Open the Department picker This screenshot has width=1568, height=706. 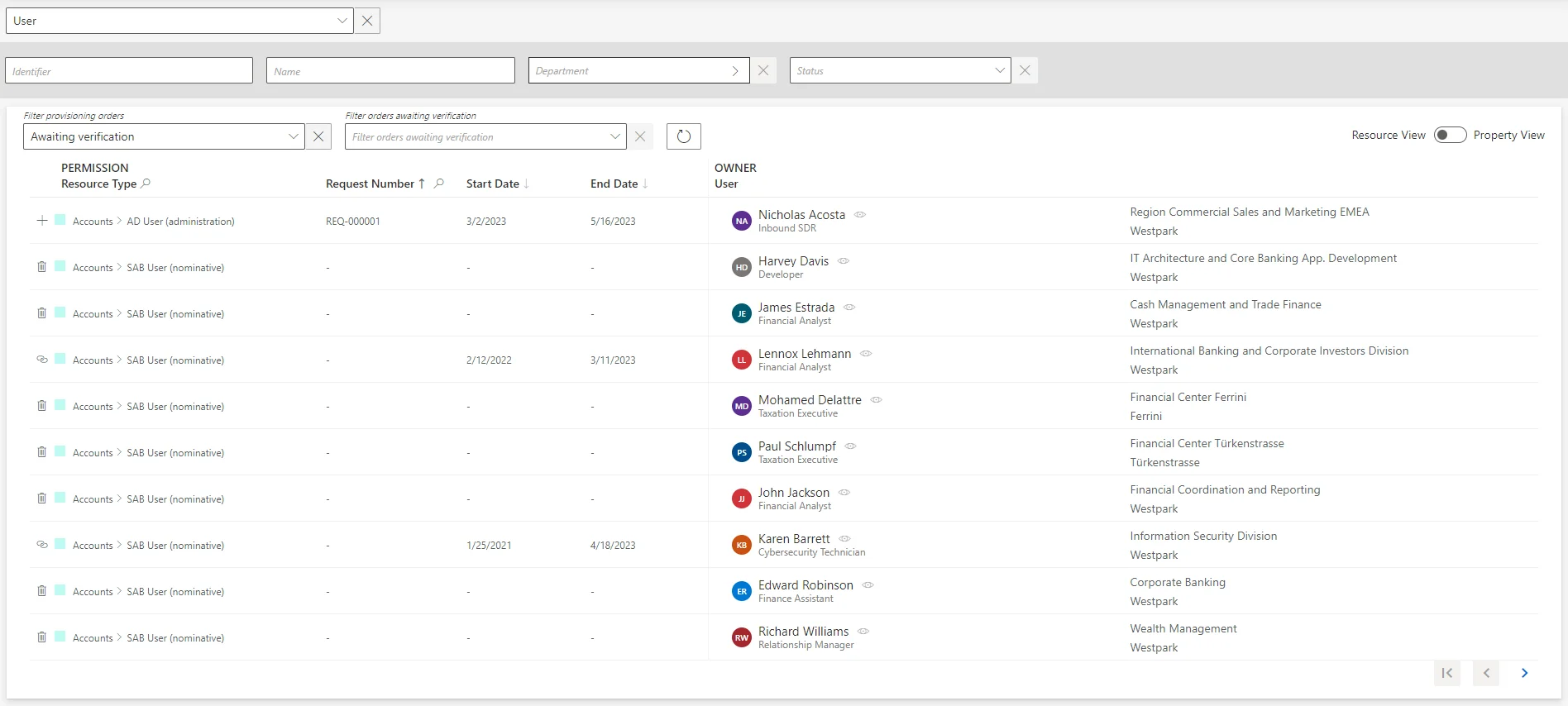[638, 70]
